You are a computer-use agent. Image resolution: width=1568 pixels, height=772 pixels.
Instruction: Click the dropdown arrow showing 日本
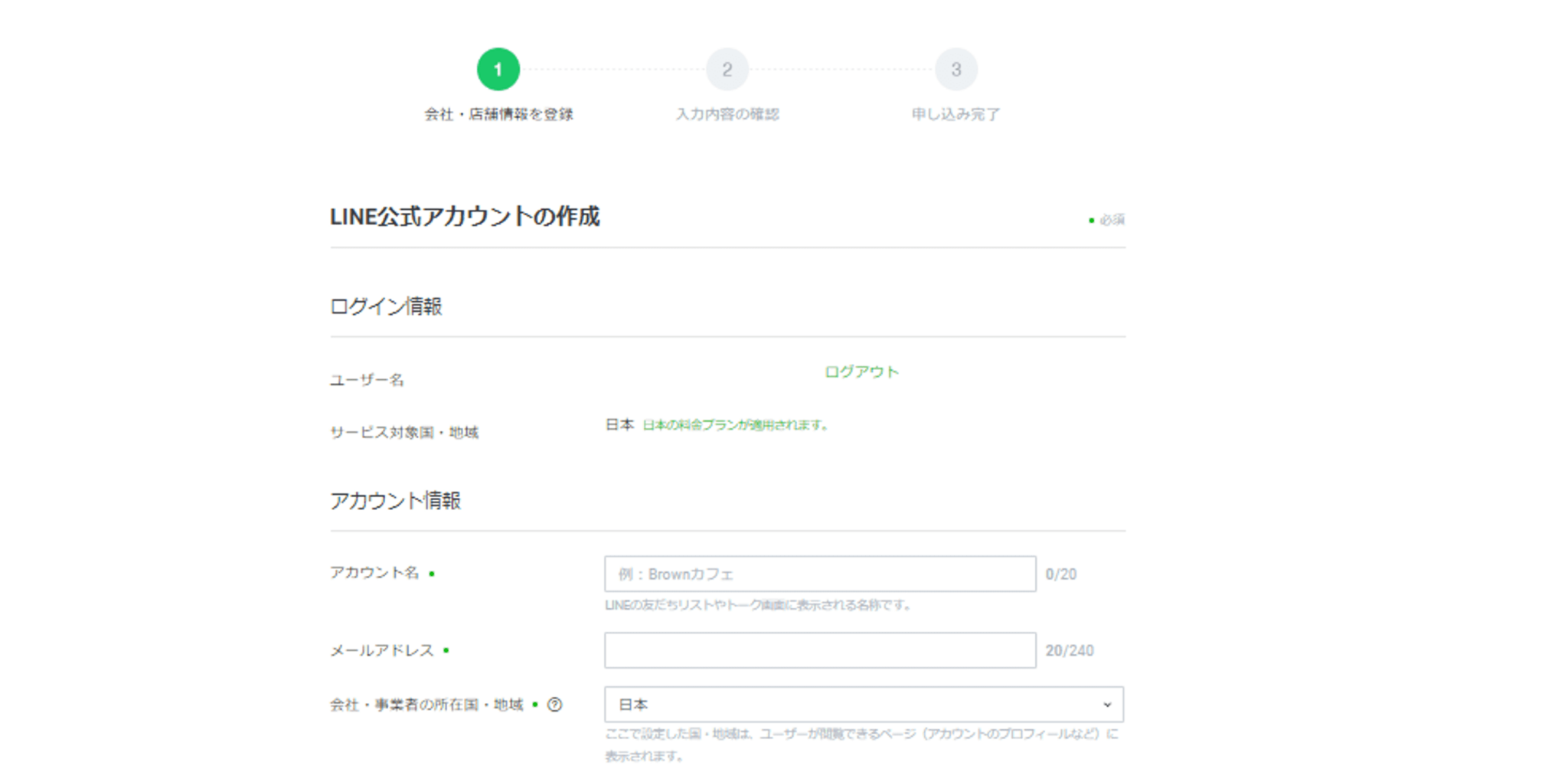click(1108, 704)
